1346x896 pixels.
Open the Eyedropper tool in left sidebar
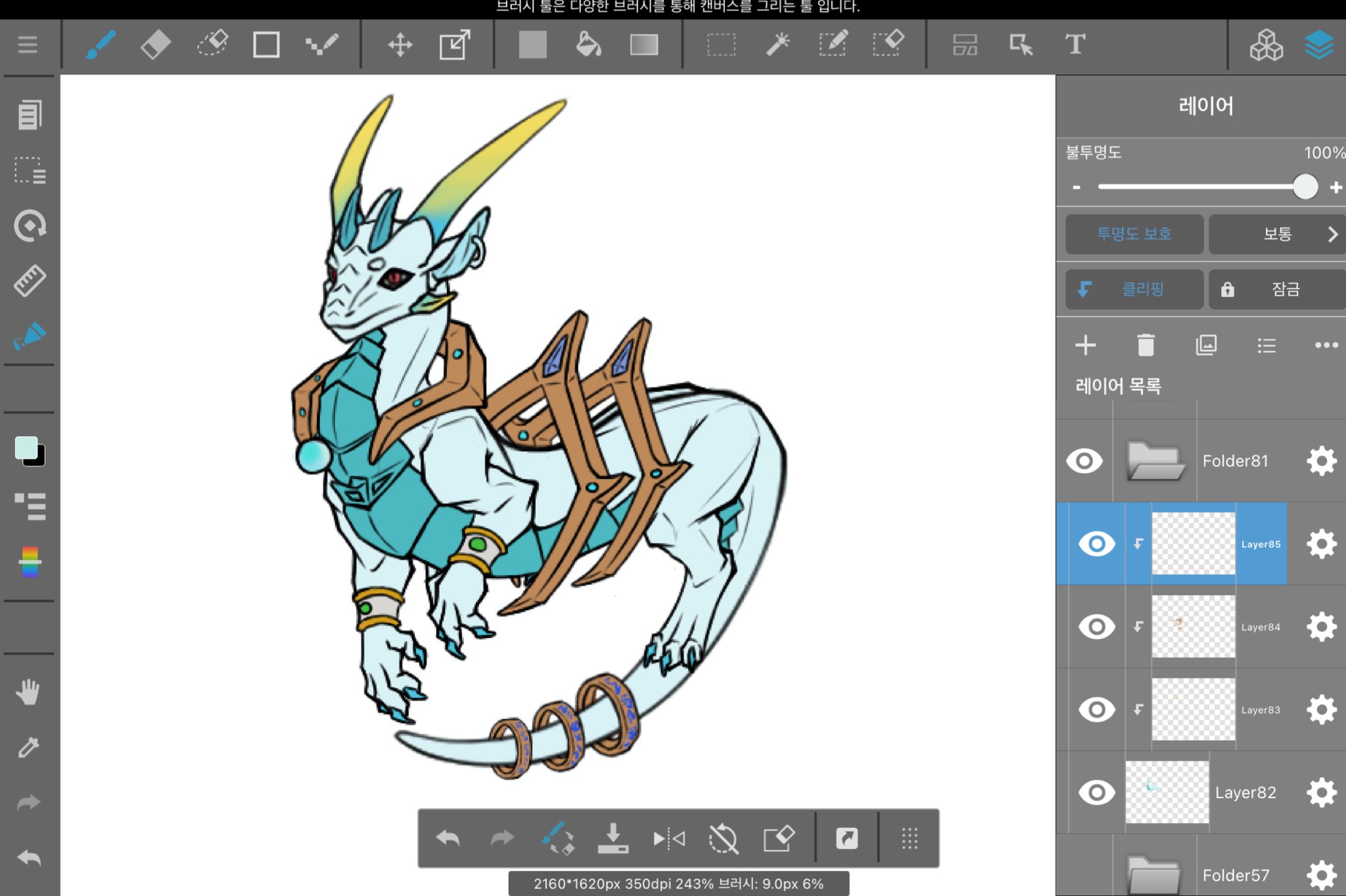point(28,747)
